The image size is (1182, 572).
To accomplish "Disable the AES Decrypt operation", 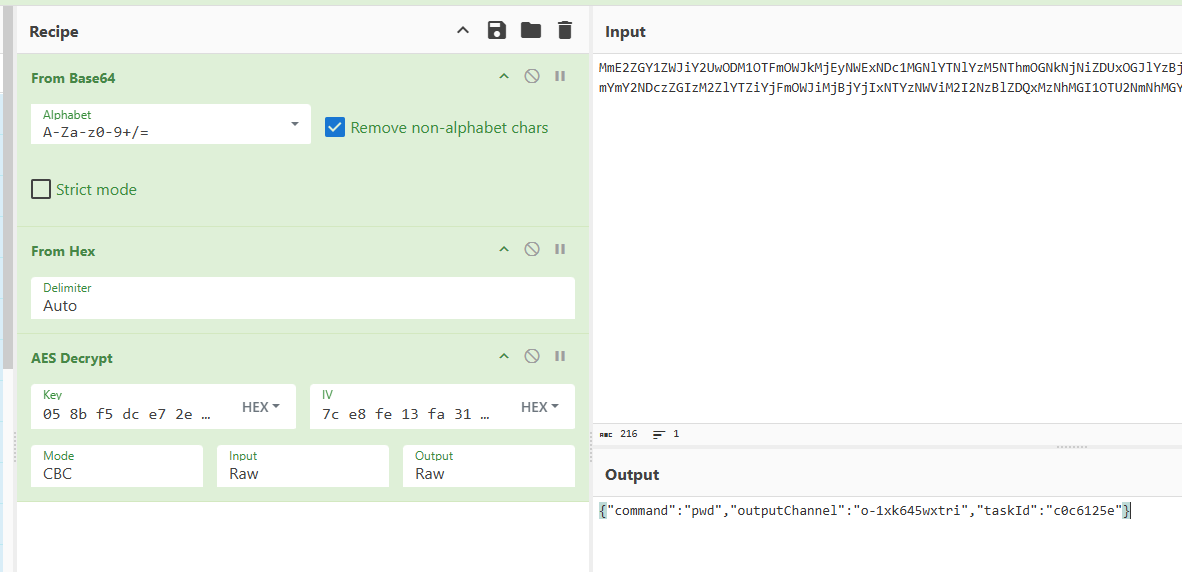I will click(x=532, y=357).
